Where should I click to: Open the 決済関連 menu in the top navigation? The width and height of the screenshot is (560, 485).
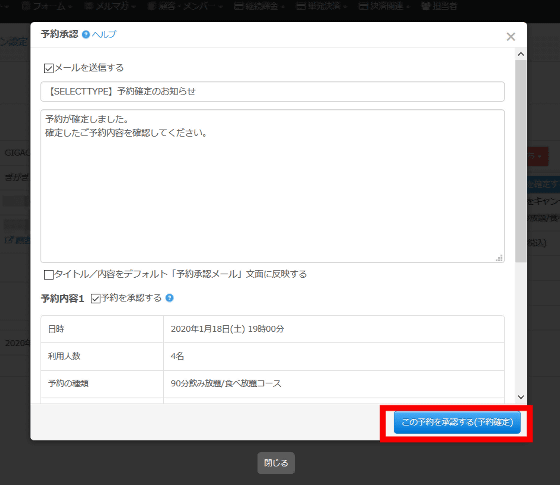click(x=384, y=6)
